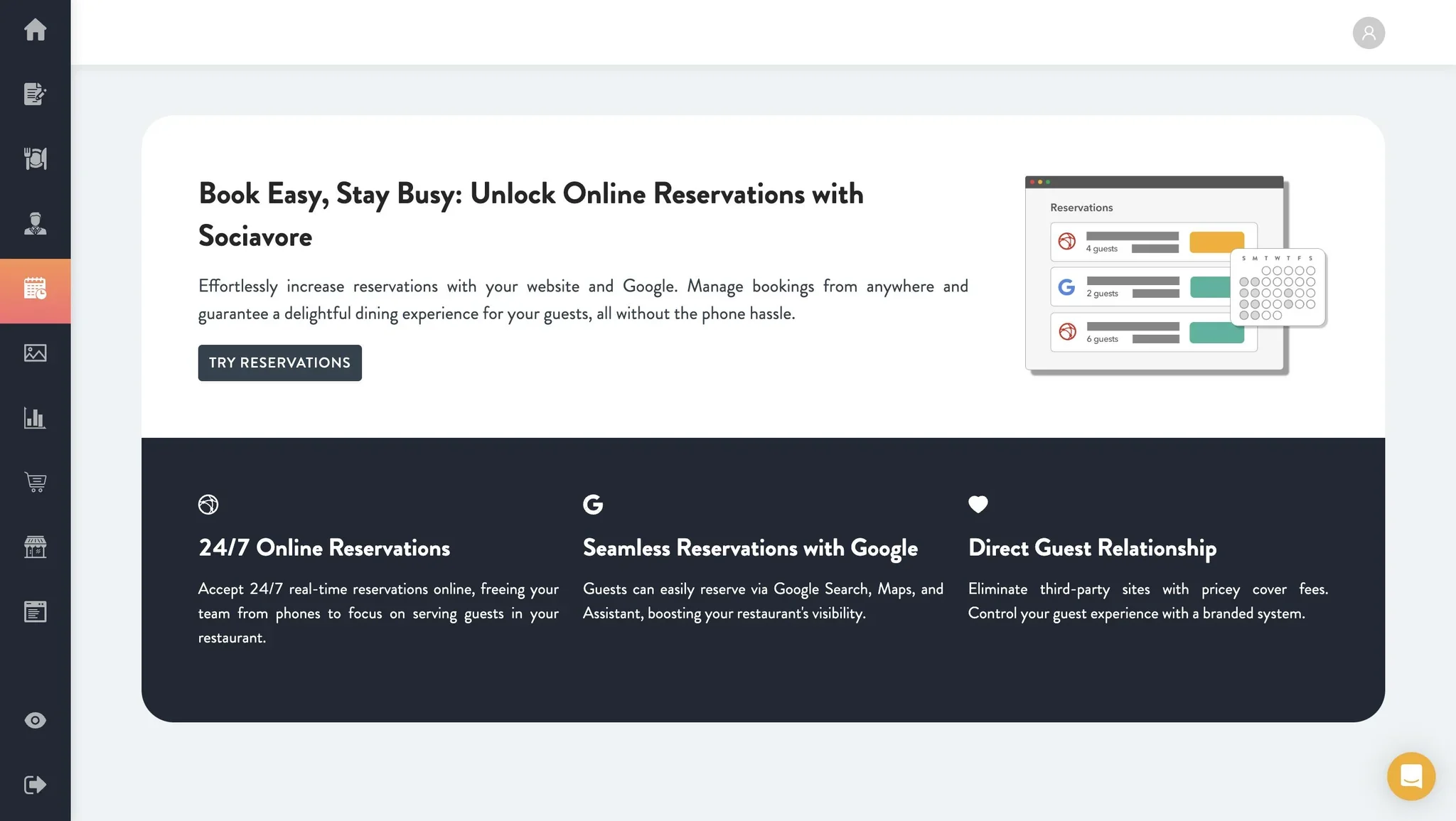Click the paragraph starting "Effortlessly increase reservations"

583,299
